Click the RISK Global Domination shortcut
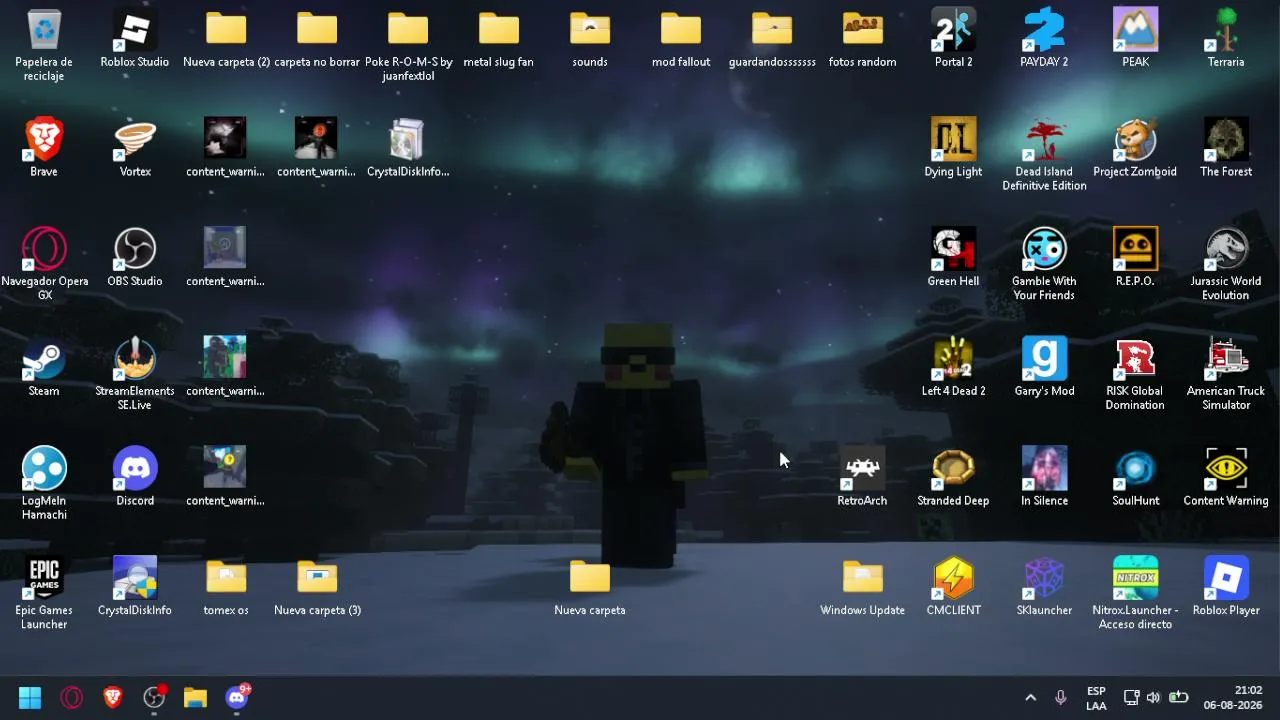Viewport: 1280px width, 720px height. pyautogui.click(x=1135, y=375)
